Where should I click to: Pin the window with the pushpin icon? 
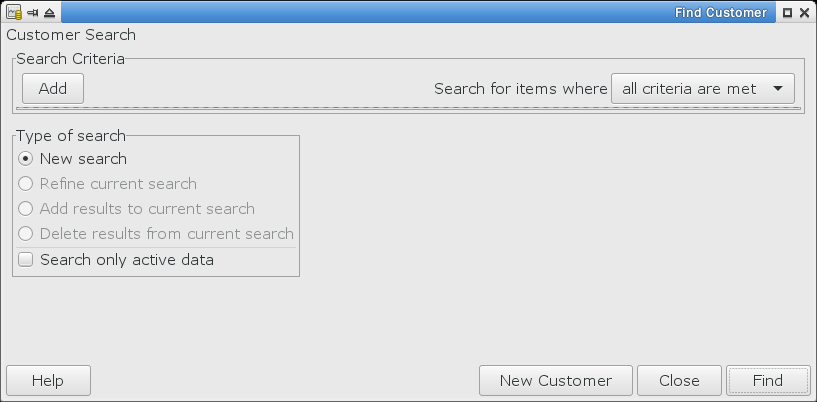[x=32, y=12]
